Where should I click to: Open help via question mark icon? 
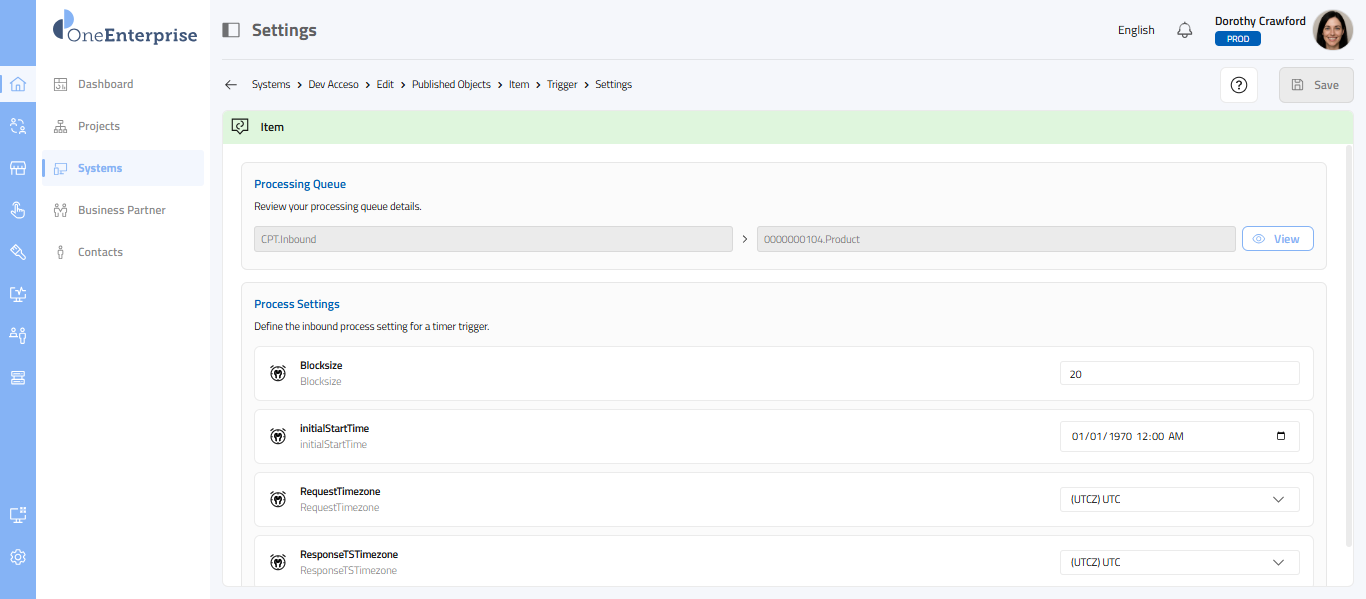(x=1238, y=85)
